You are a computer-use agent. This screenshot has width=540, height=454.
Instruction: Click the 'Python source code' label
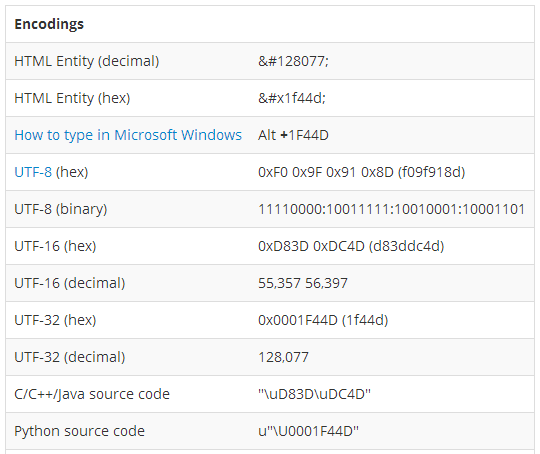pyautogui.click(x=80, y=431)
